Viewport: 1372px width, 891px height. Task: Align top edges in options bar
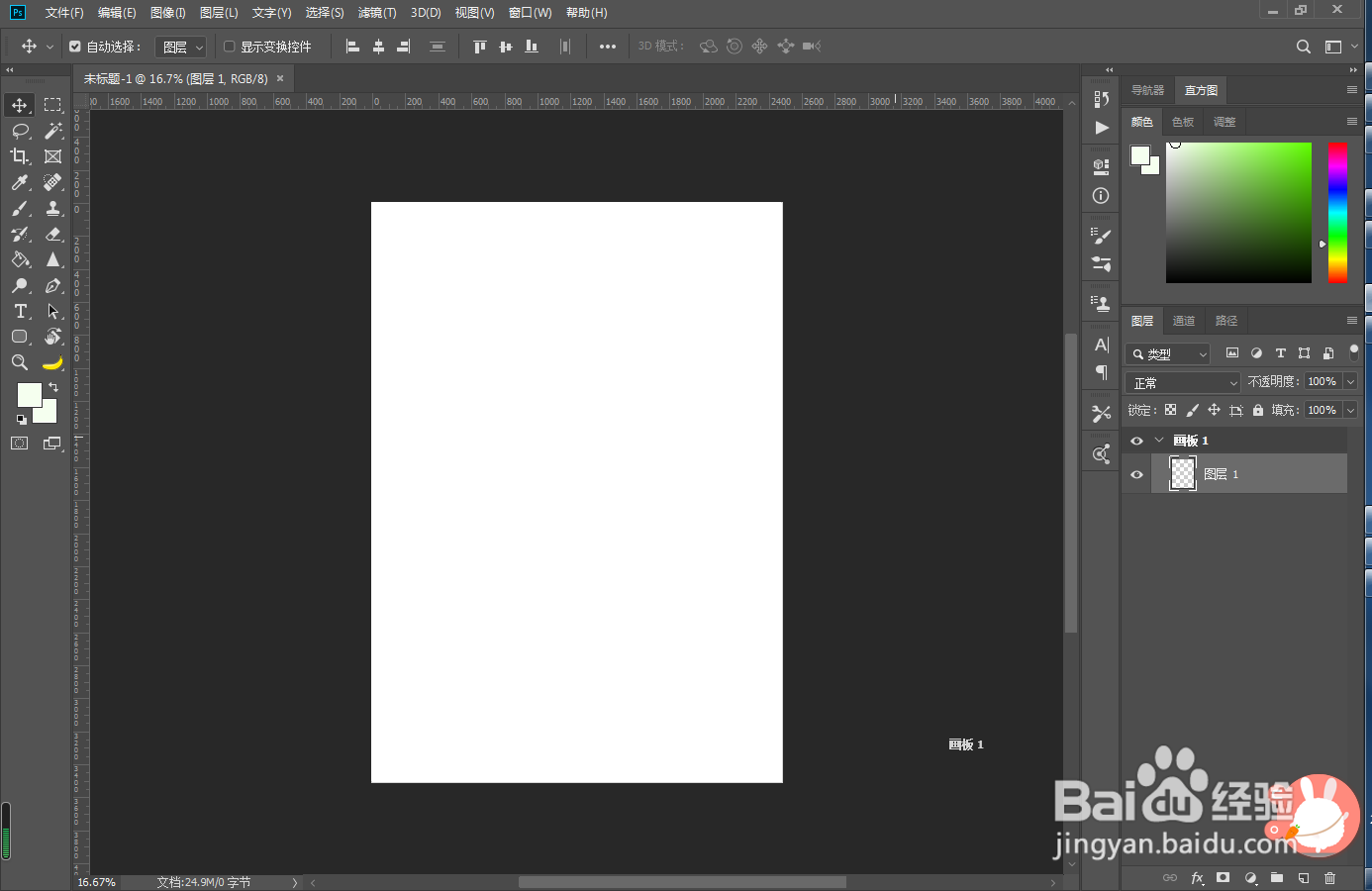480,47
